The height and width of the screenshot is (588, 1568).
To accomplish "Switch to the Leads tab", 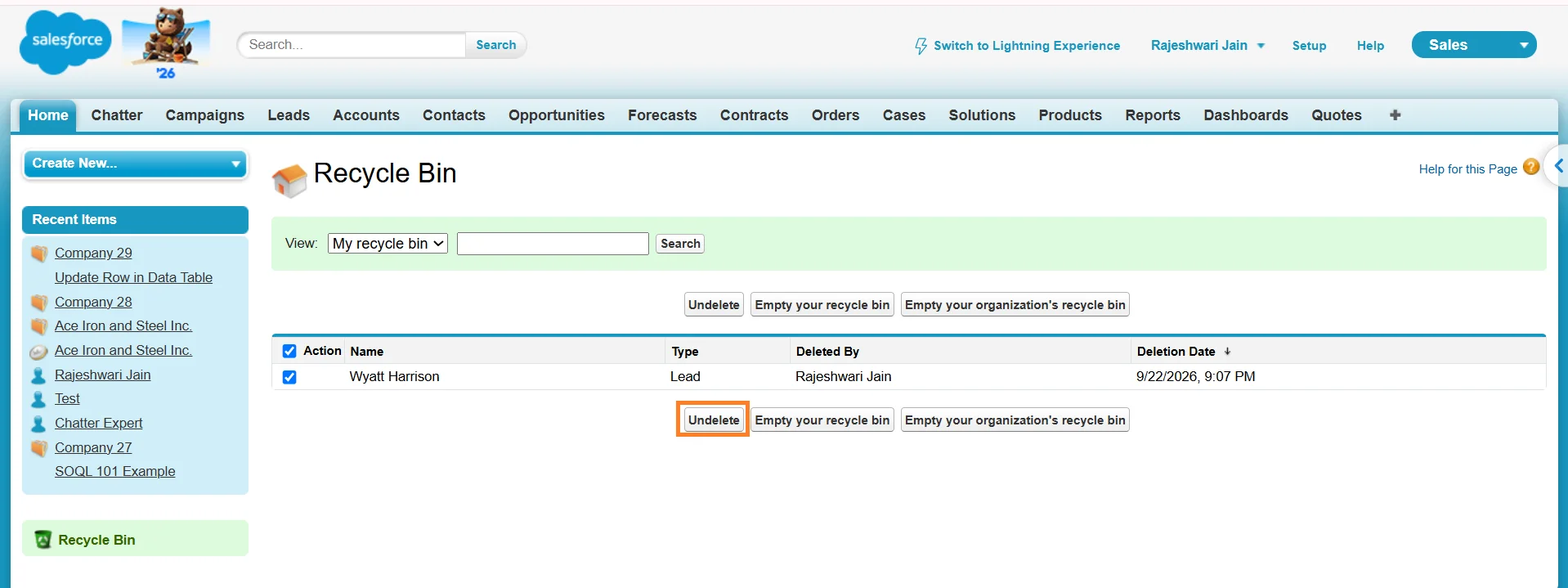I will click(289, 115).
